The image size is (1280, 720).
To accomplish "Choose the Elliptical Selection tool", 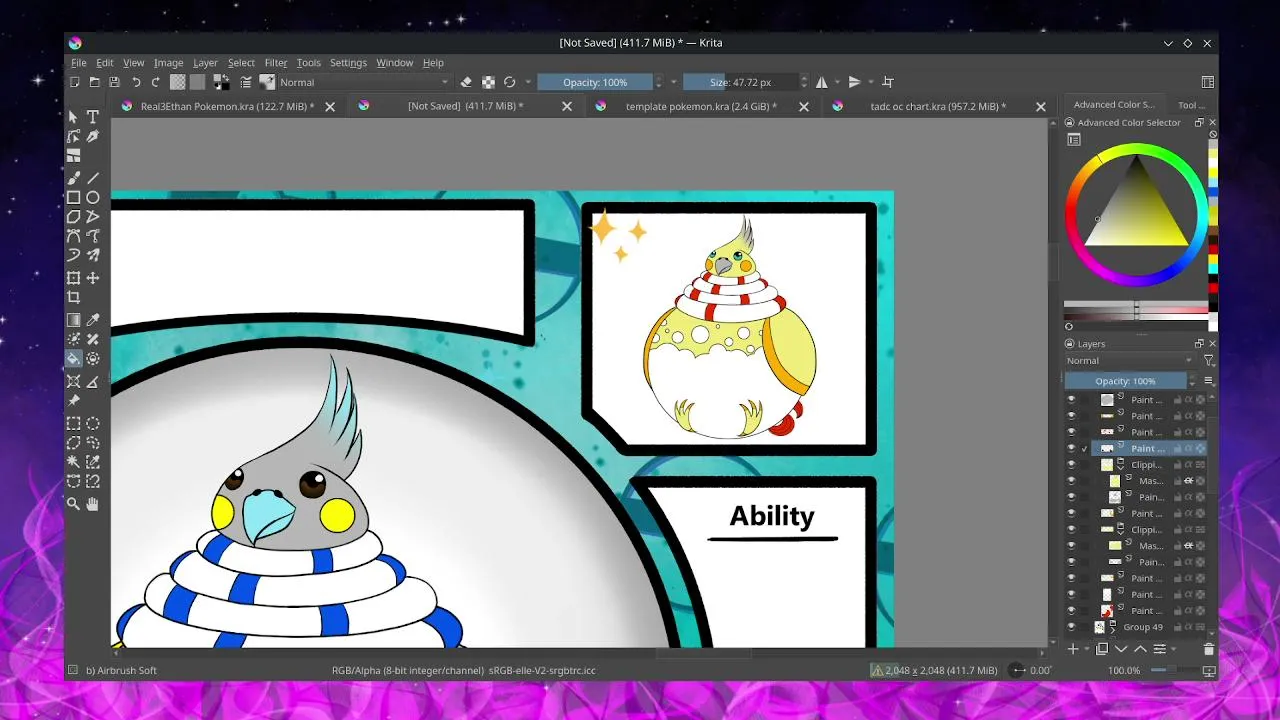I will [x=93, y=423].
